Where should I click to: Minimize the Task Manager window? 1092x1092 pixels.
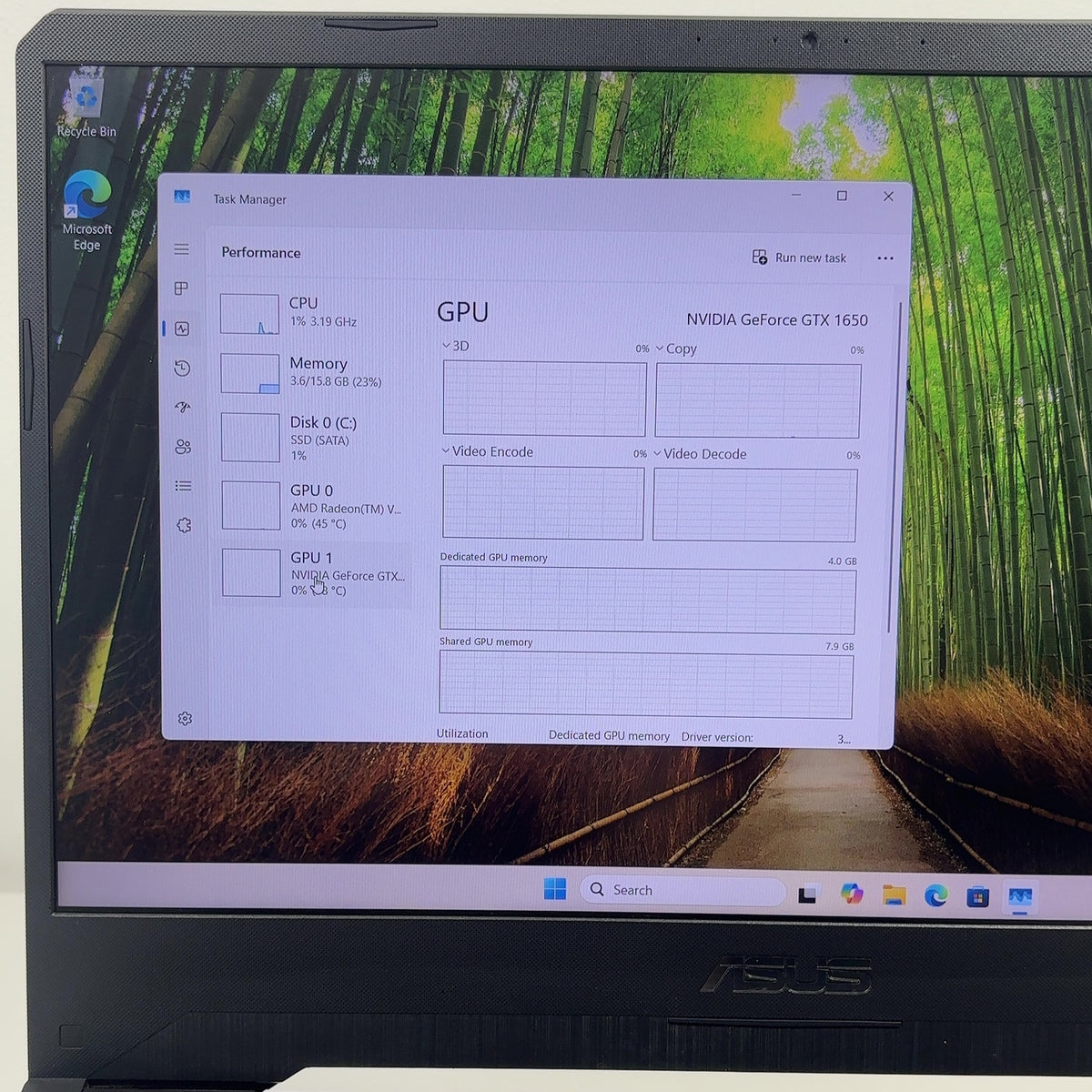tap(796, 195)
